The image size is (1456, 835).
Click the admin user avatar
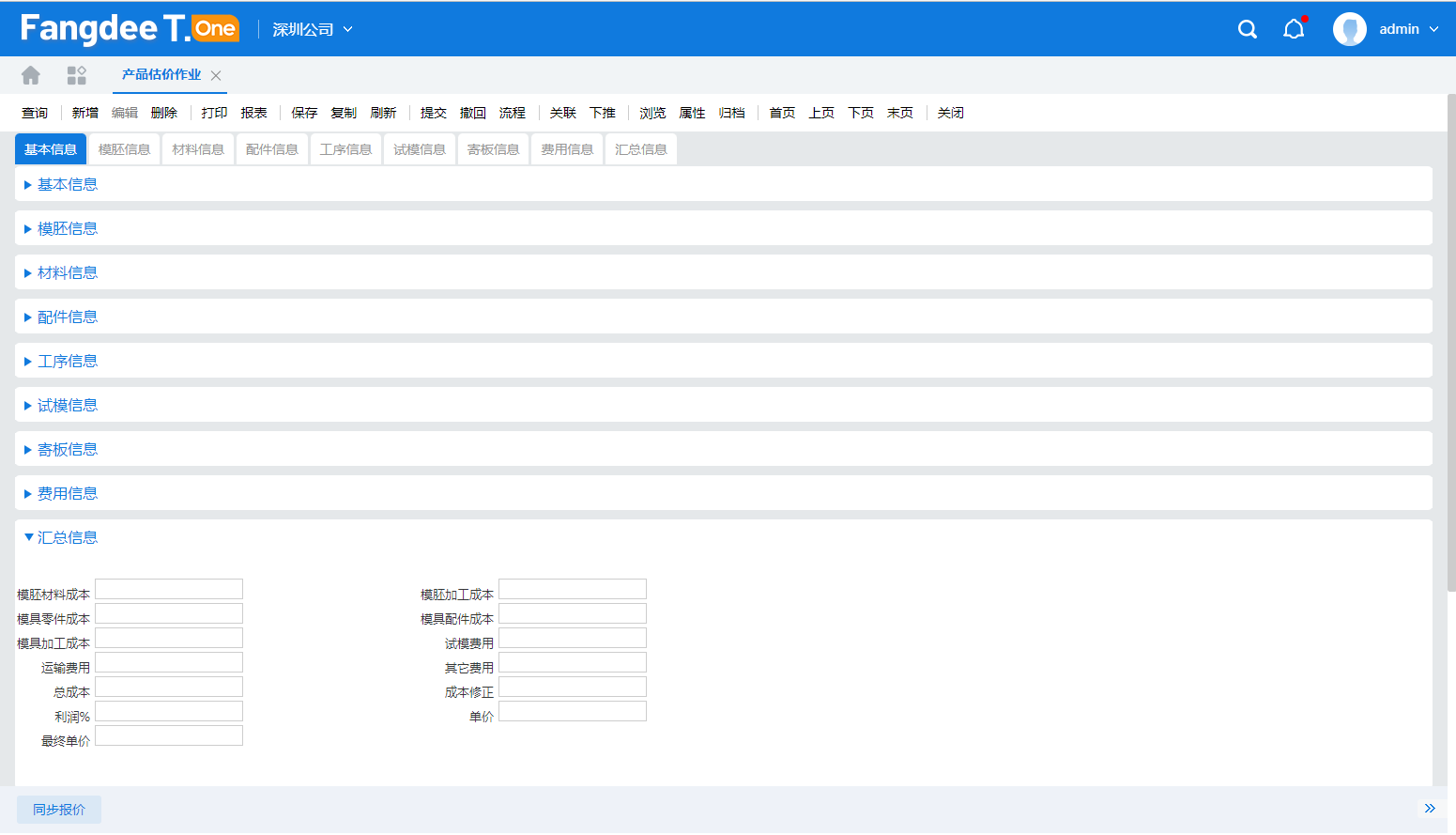click(x=1349, y=29)
